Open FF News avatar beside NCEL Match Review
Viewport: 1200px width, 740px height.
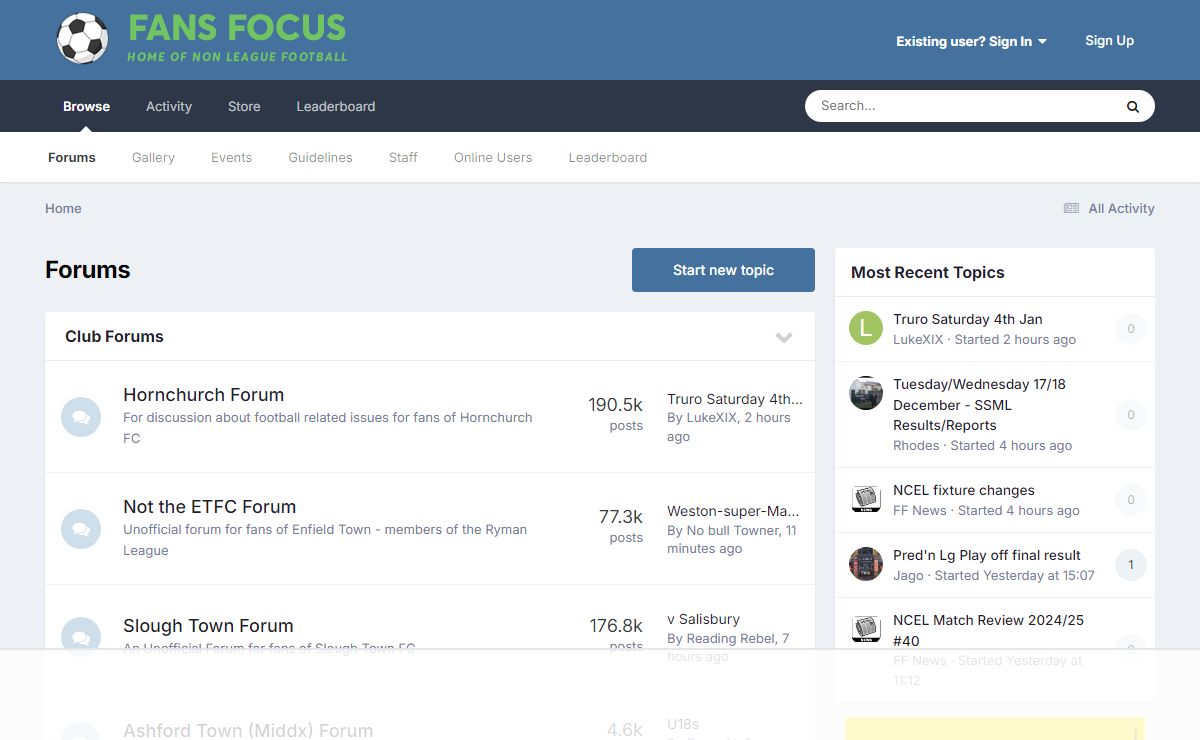click(x=866, y=629)
